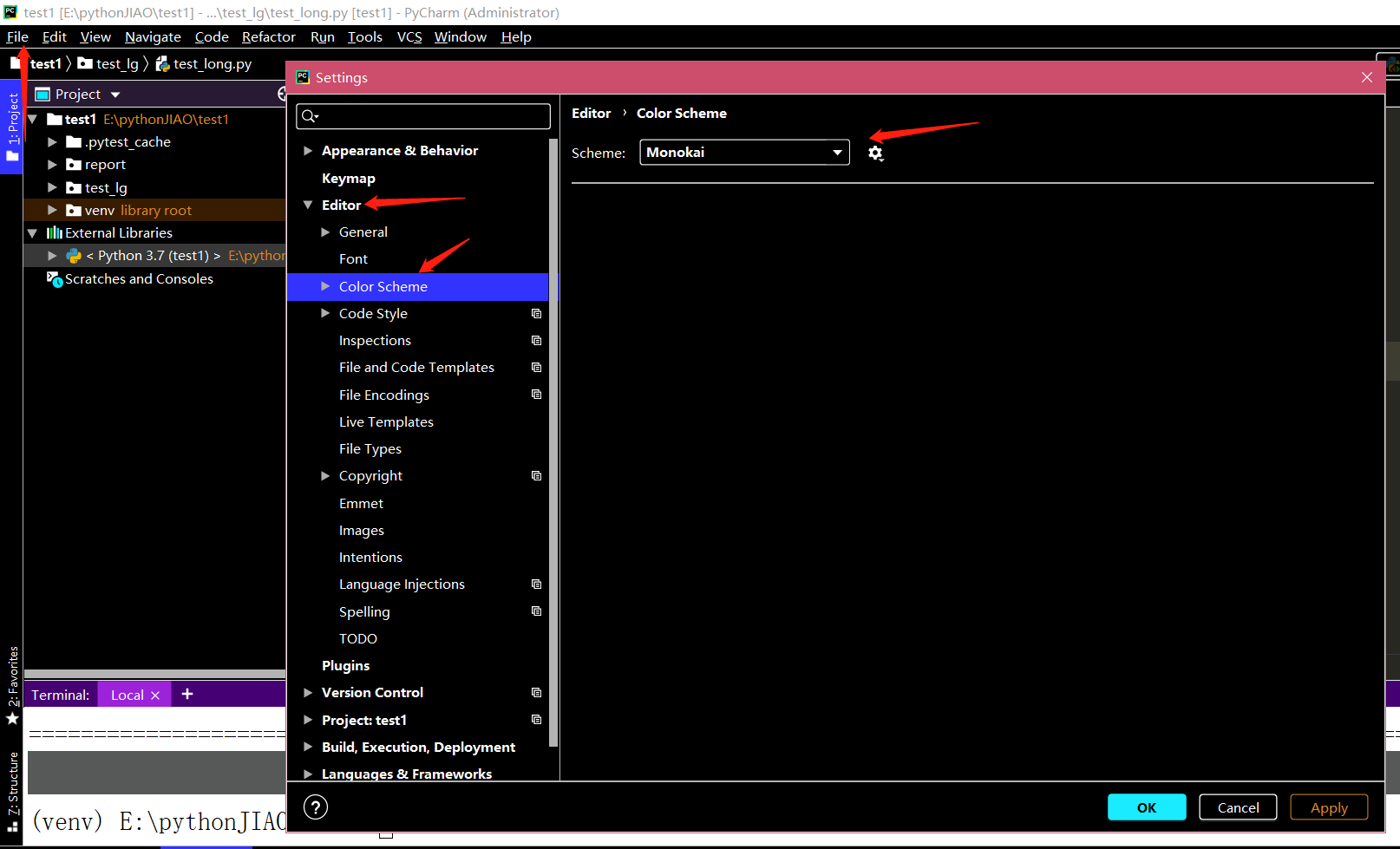Click inside the Settings search field
1400x849 pixels.
pyautogui.click(x=423, y=116)
